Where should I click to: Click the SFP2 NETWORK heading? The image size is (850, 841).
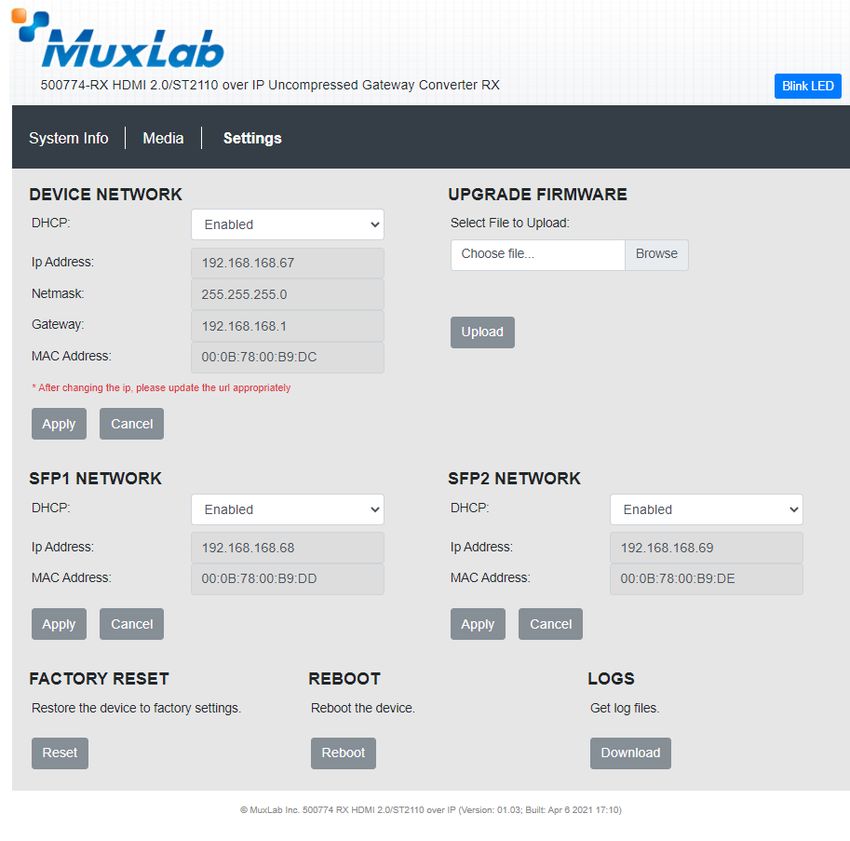pyautogui.click(x=514, y=479)
